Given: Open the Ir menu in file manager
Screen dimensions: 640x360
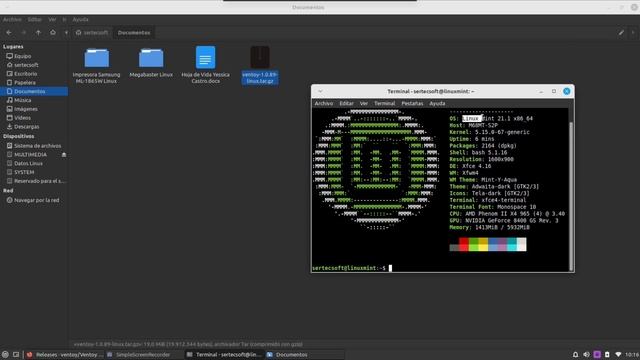Looking at the screenshot, I should click(64, 19).
